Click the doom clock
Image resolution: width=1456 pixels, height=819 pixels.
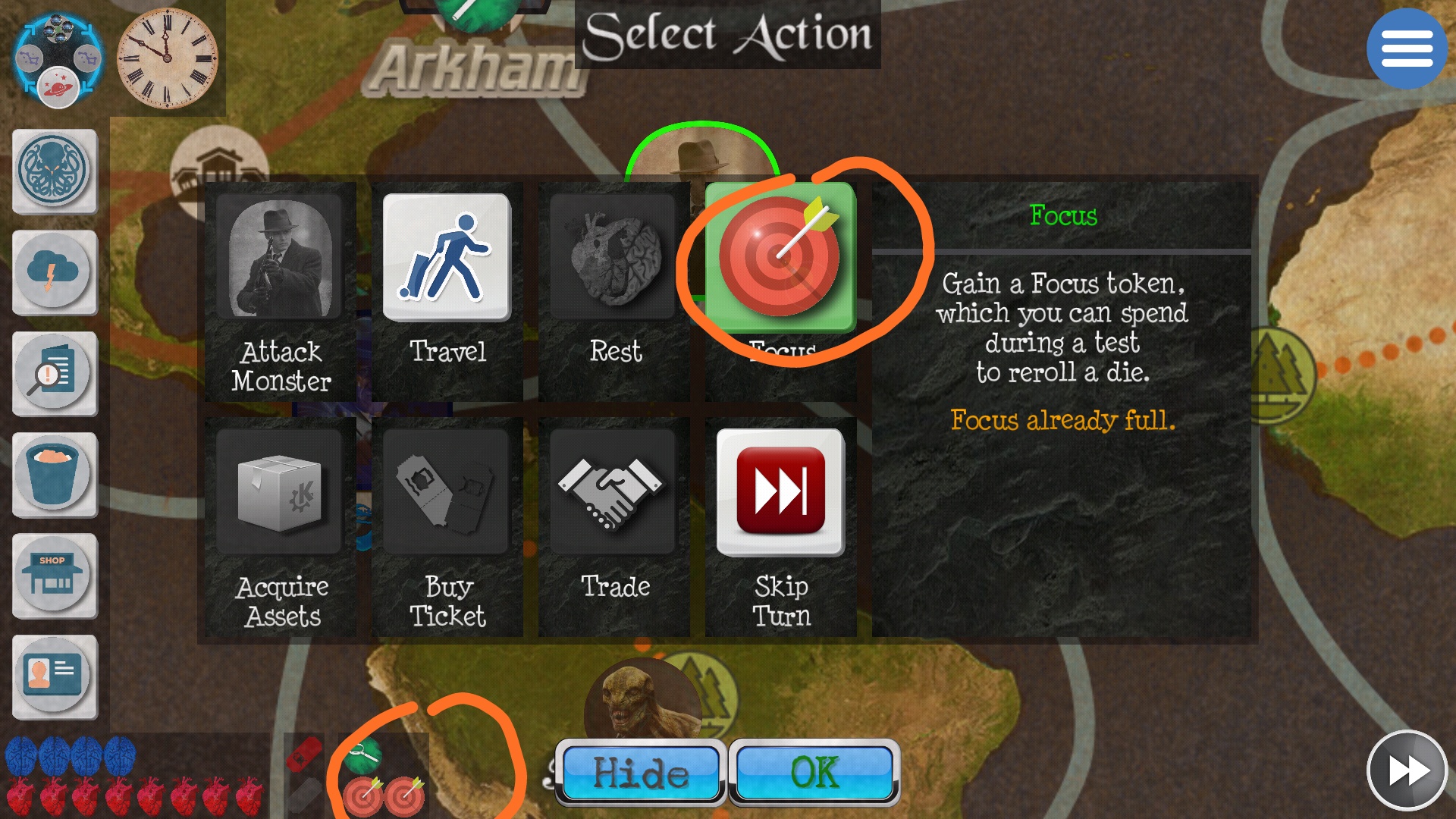(x=168, y=58)
